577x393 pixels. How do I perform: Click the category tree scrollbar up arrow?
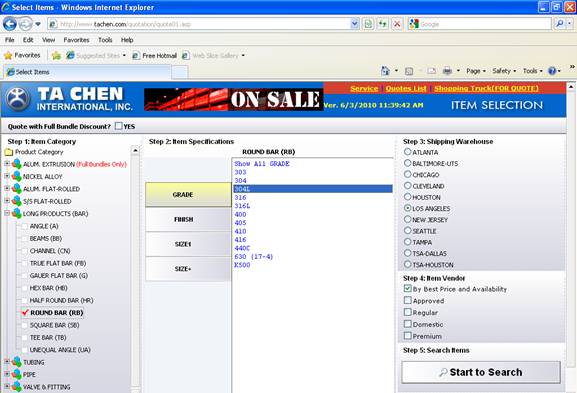(x=135, y=150)
